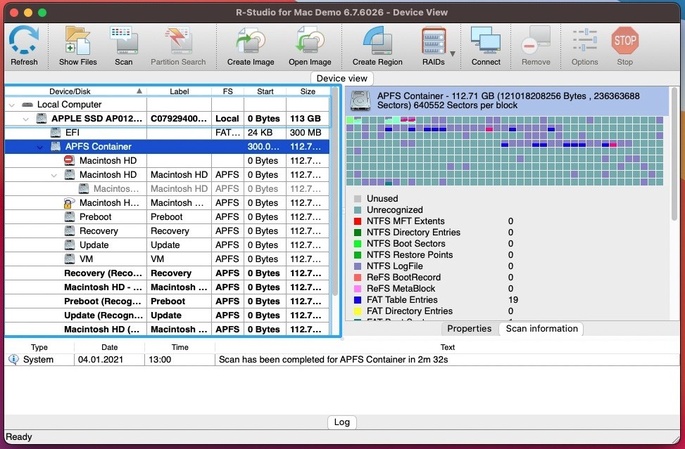Click the device tree vertical scrollbar
Viewport: 685px width, 449px height.
point(335,192)
